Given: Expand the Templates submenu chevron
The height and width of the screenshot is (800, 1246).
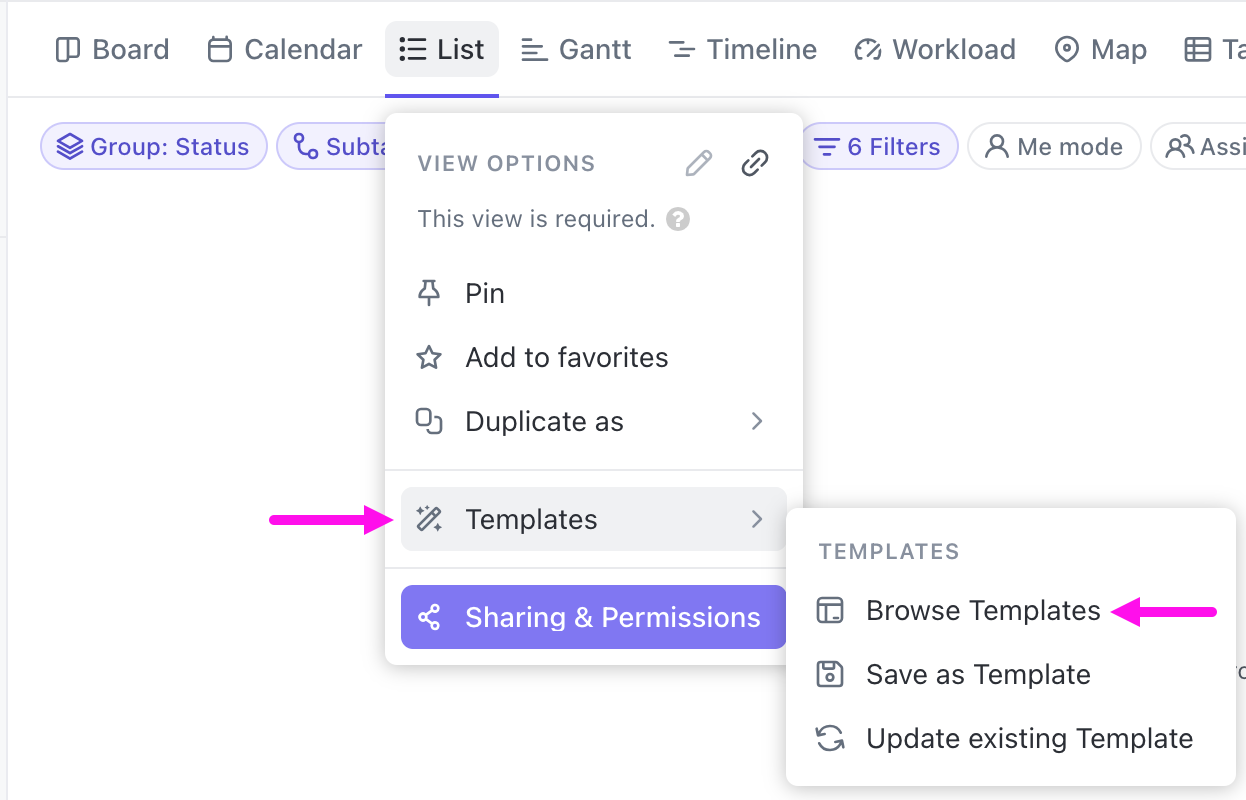Looking at the screenshot, I should coord(757,519).
